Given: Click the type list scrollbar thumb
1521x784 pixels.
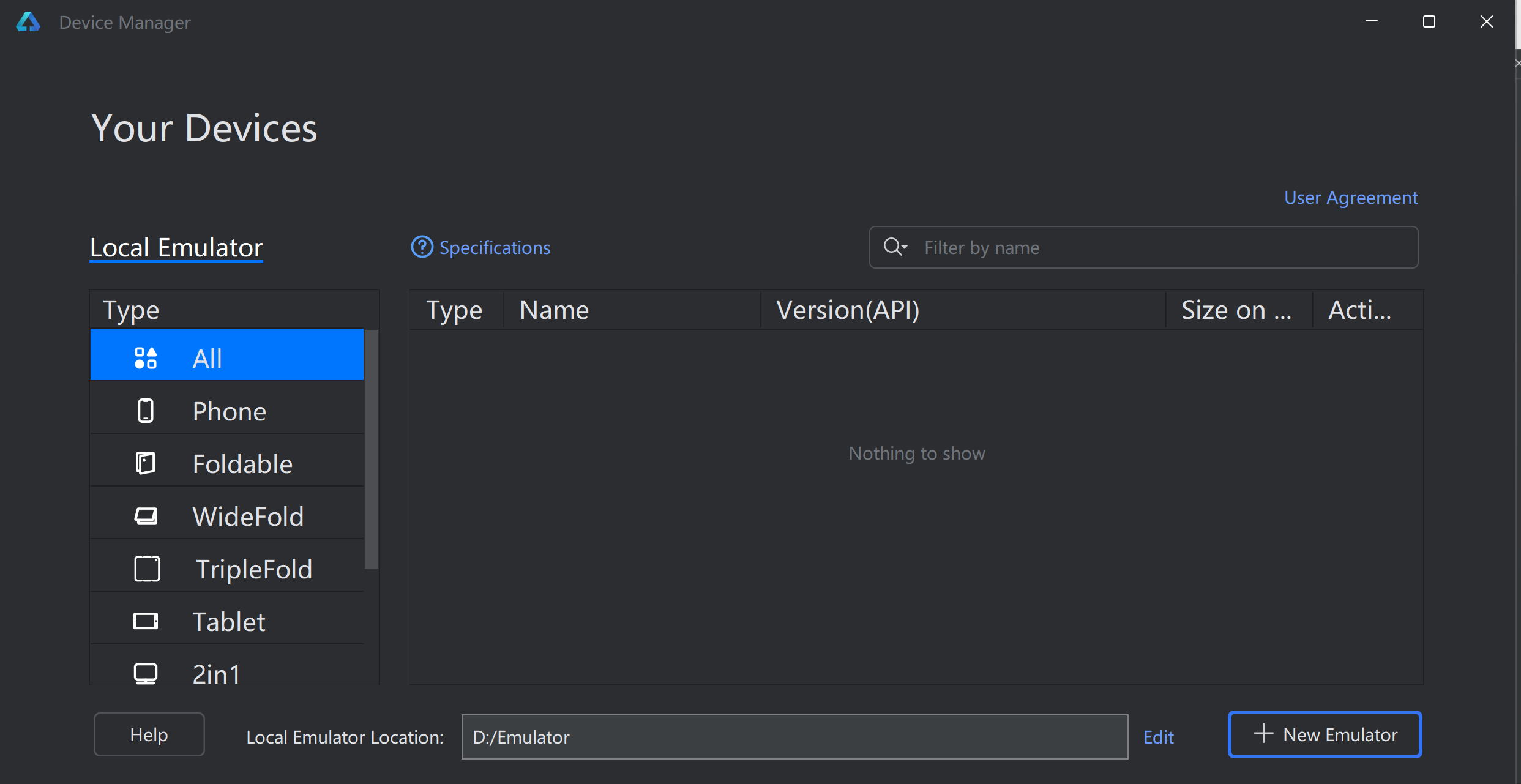Looking at the screenshot, I should (x=371, y=448).
